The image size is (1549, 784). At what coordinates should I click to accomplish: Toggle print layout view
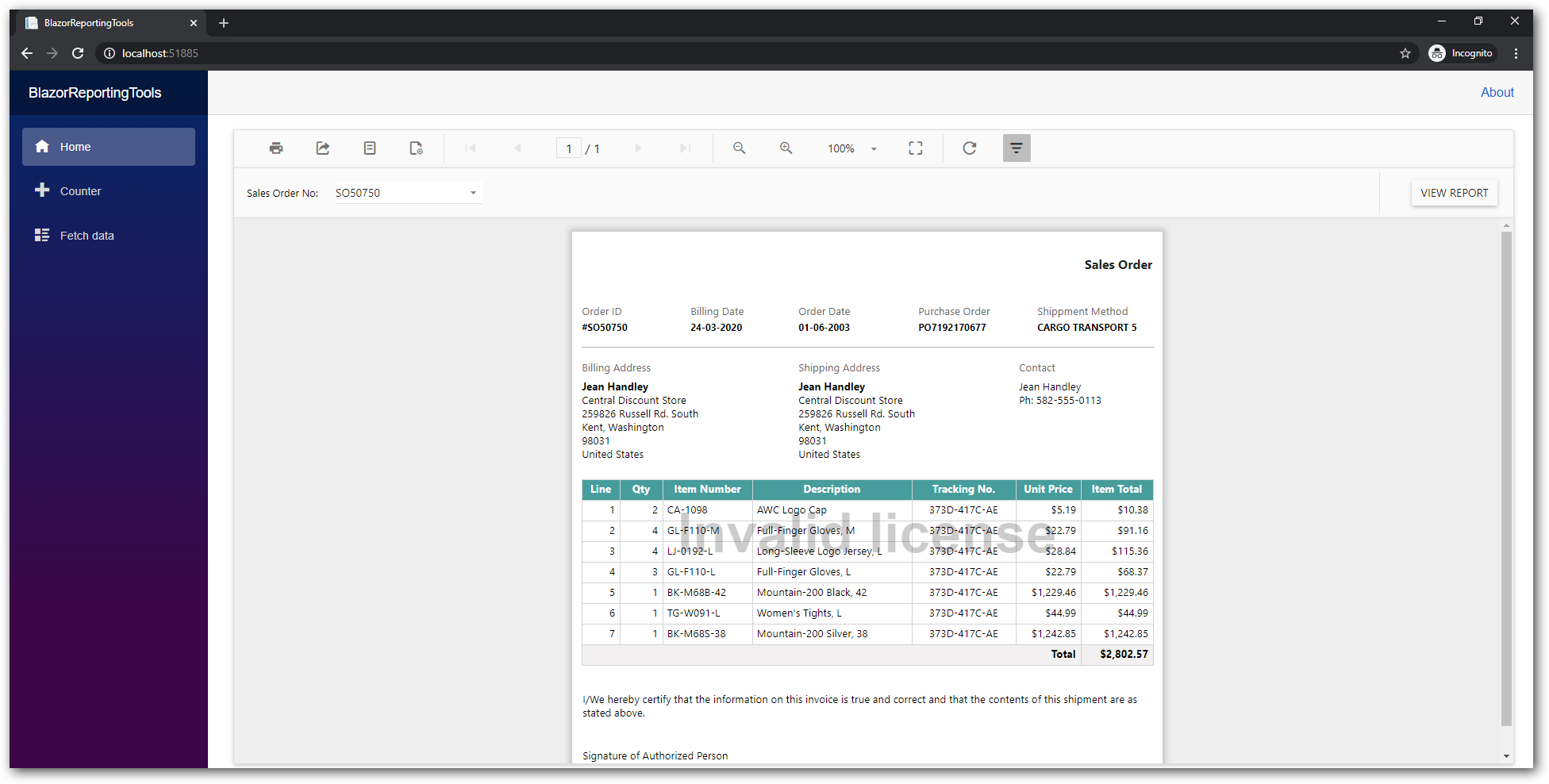tap(370, 148)
